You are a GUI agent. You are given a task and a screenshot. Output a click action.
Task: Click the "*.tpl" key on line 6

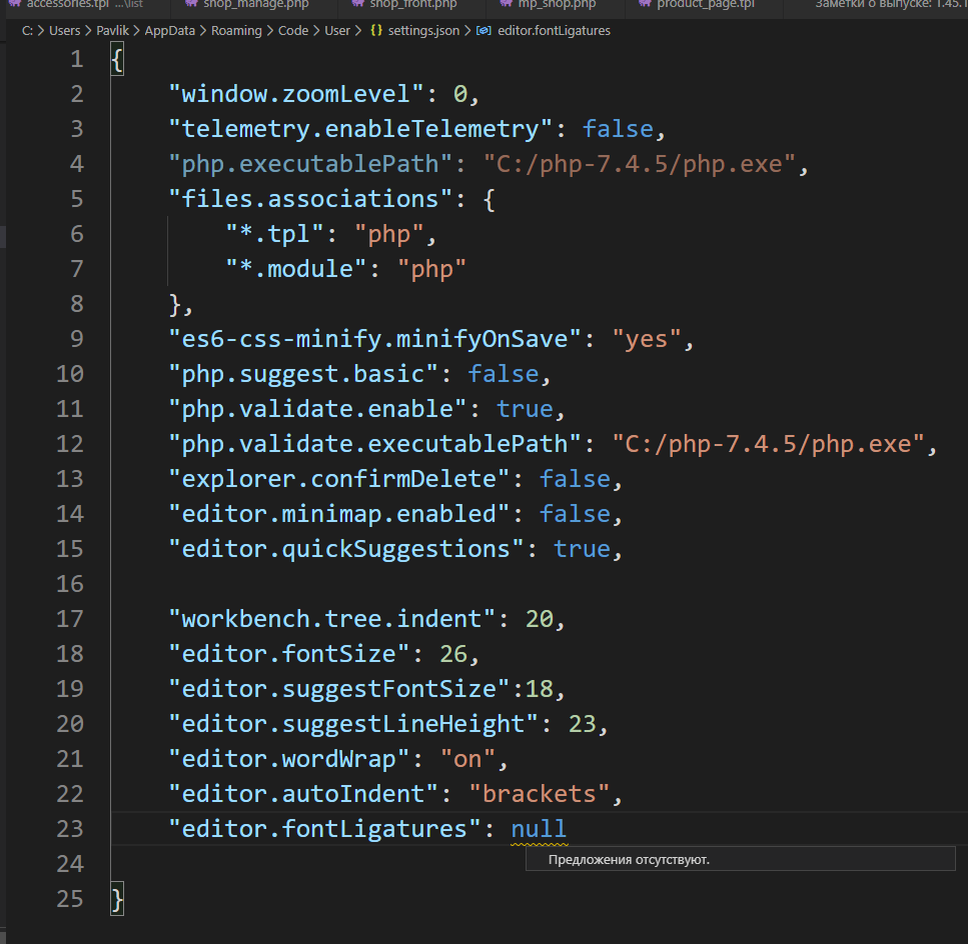click(x=274, y=234)
